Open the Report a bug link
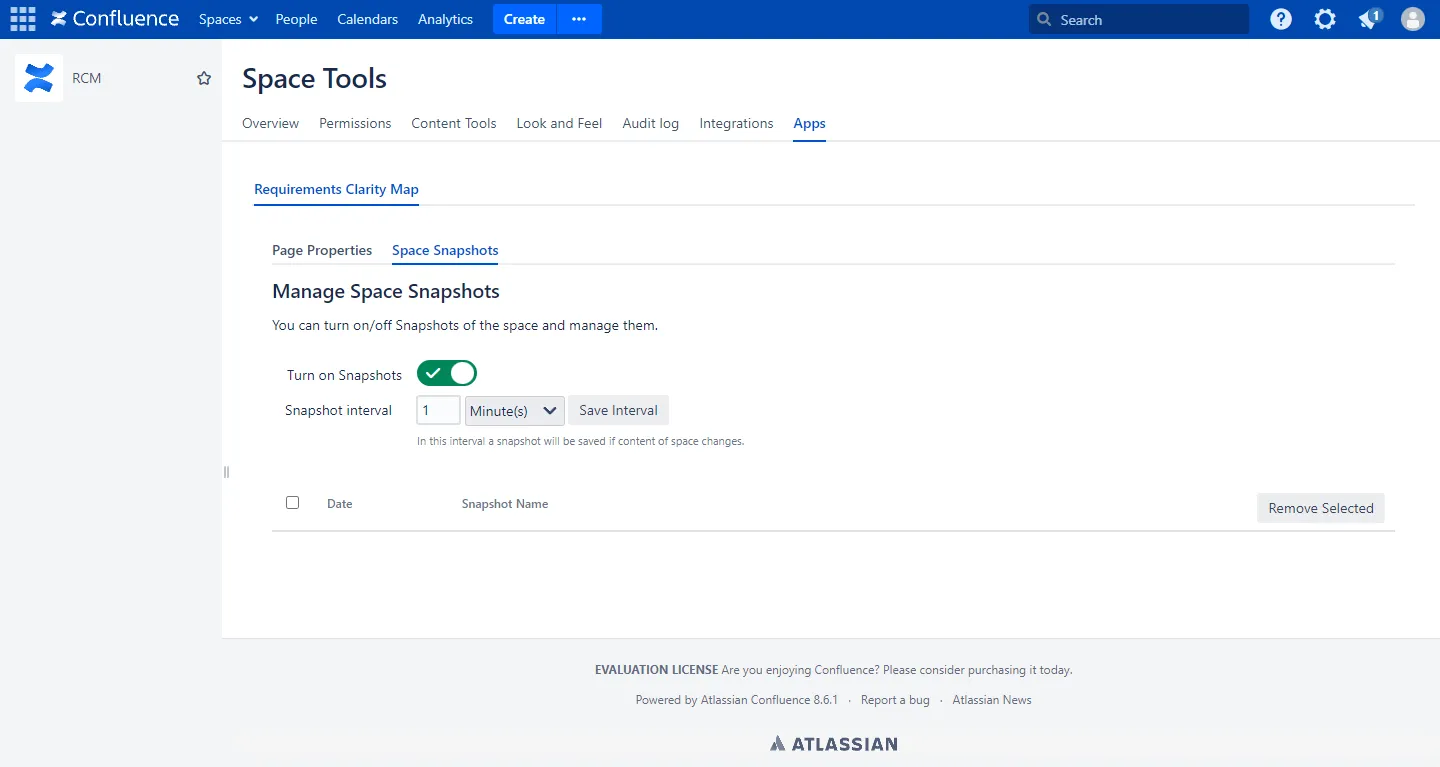 pos(895,700)
